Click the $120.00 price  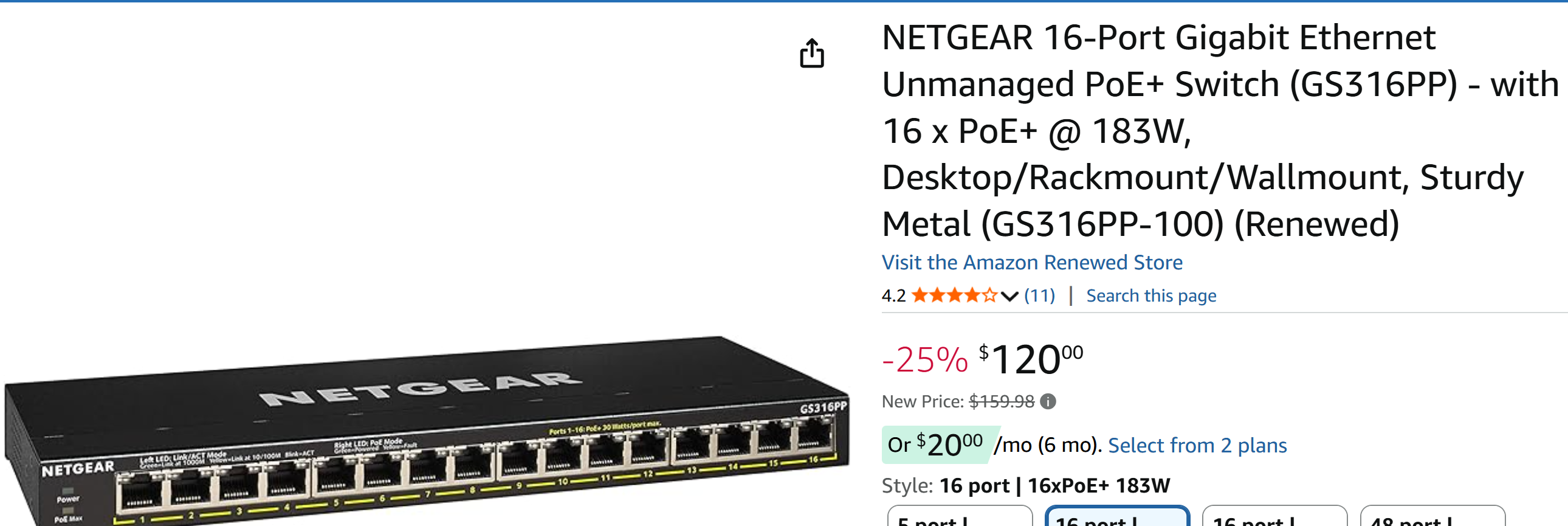pyautogui.click(x=1031, y=359)
